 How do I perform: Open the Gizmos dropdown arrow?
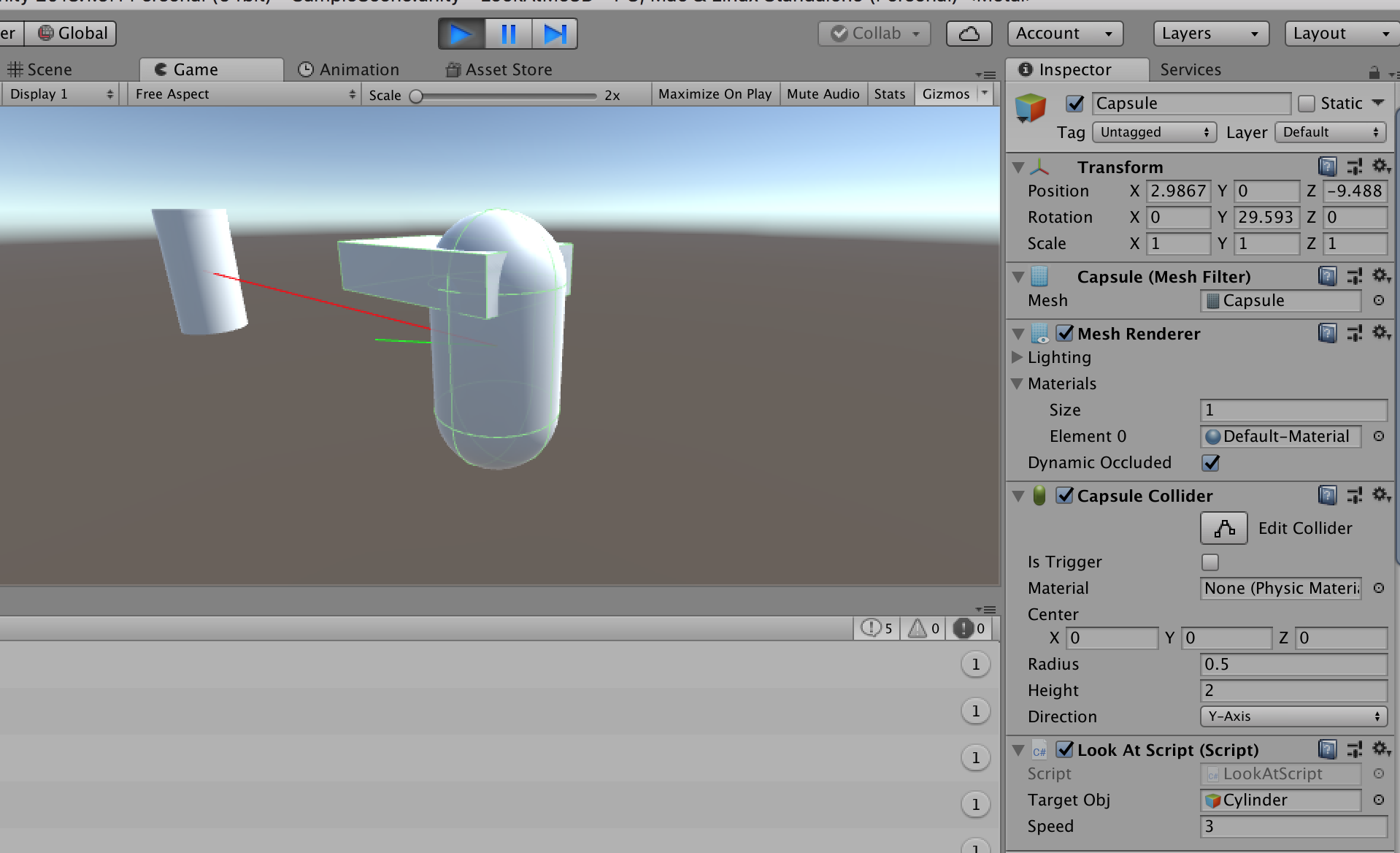coord(985,93)
